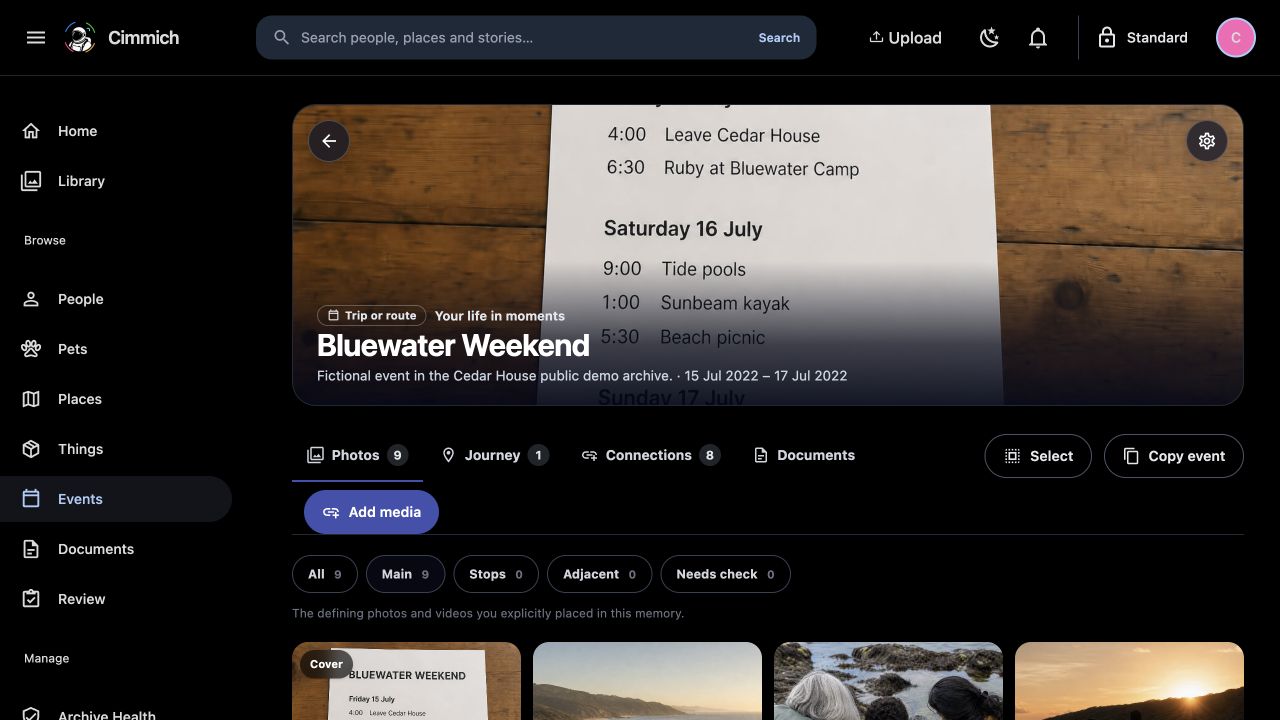Viewport: 1280px width, 720px height.
Task: Open the hamburger navigation menu
Action: pos(36,38)
